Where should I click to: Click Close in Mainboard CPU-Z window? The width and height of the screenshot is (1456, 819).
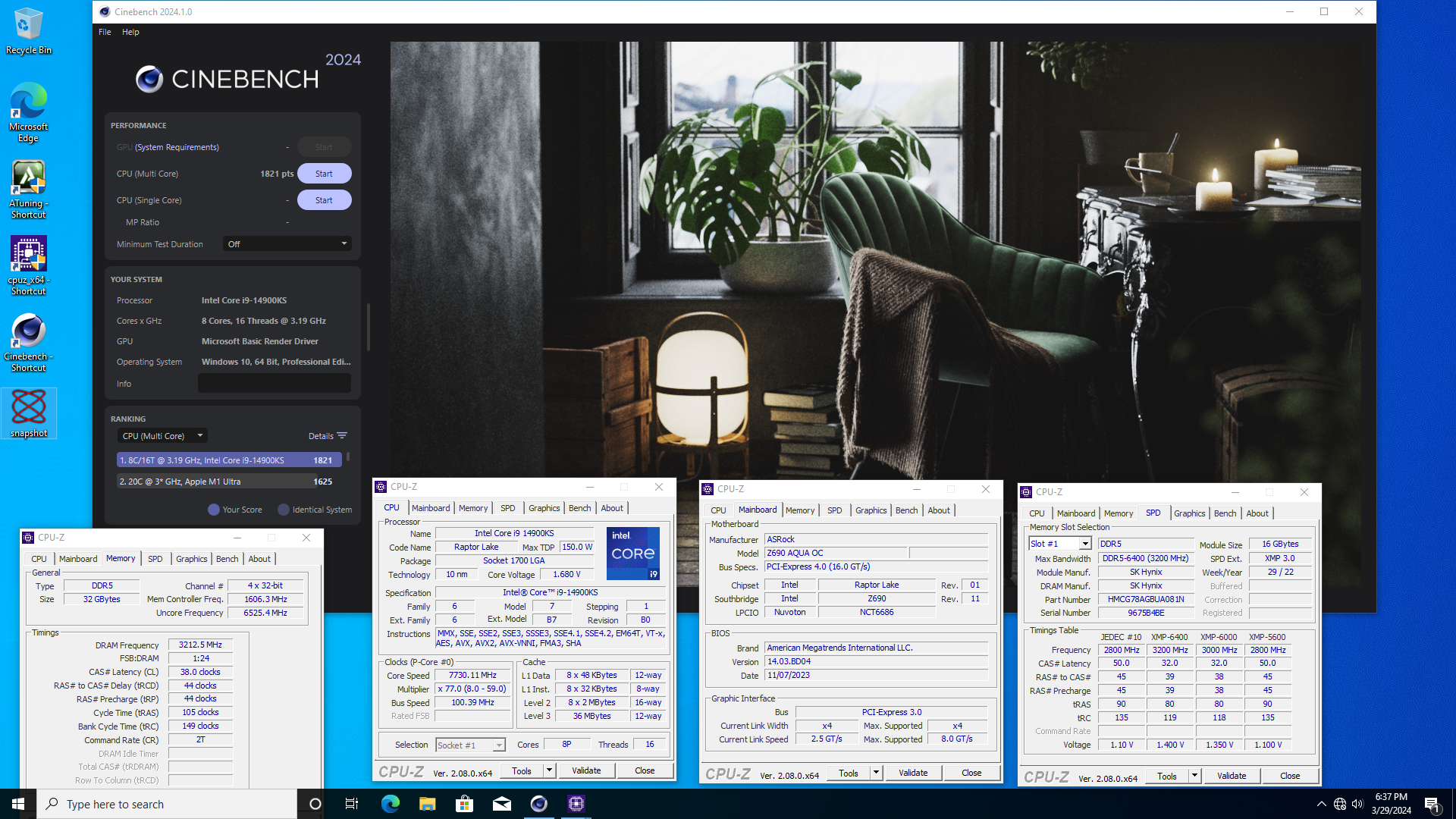971,773
